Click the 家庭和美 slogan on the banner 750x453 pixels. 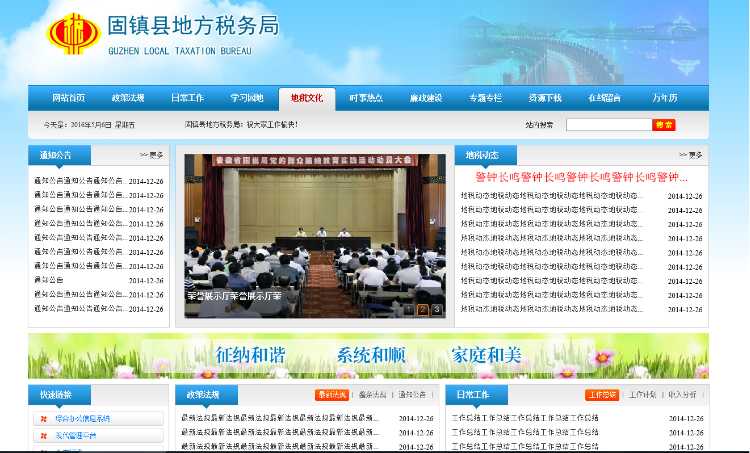click(x=486, y=355)
